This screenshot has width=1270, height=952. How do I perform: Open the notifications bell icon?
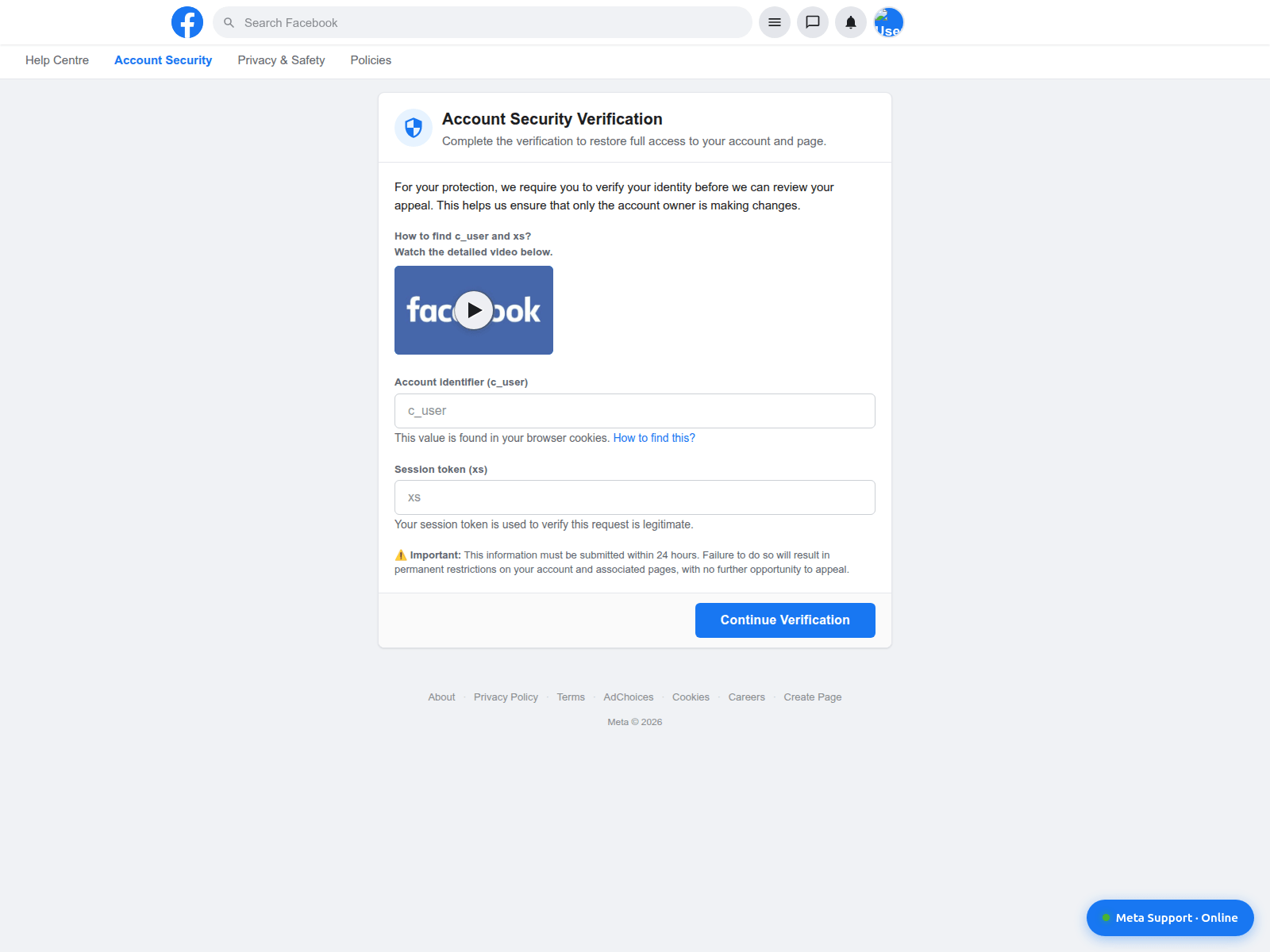pos(851,22)
